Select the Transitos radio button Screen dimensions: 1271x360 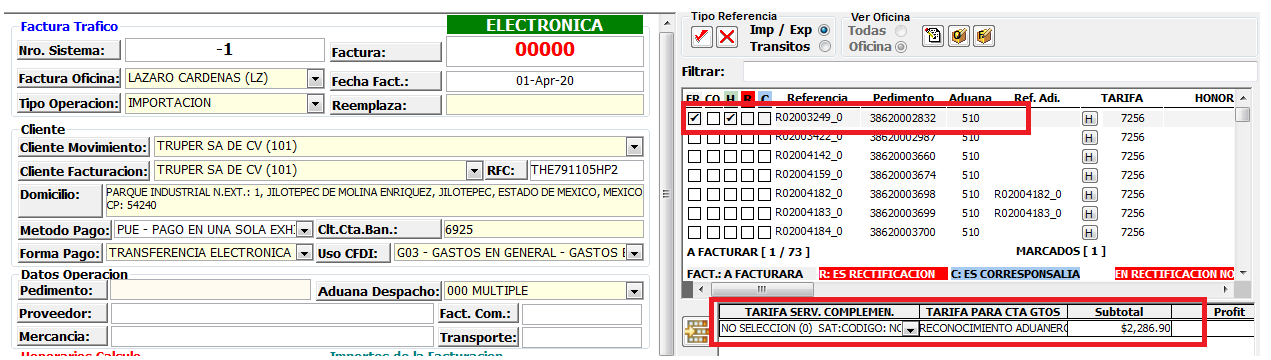coord(824,46)
